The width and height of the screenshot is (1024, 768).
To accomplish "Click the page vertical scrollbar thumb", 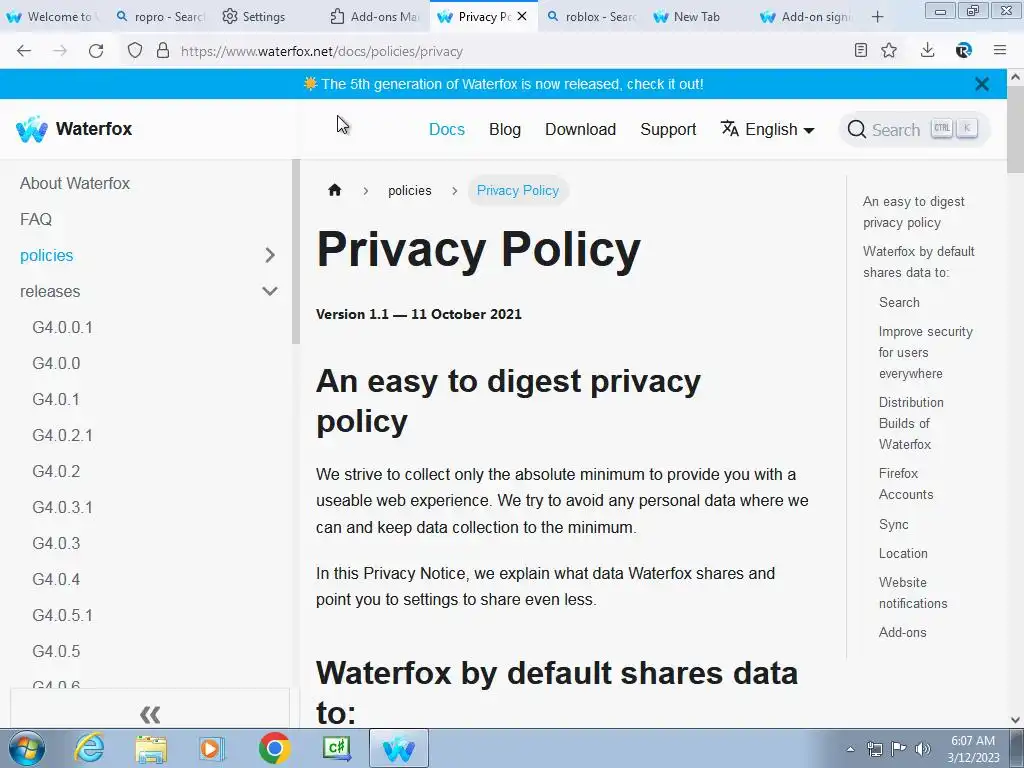I will coord(1016,129).
